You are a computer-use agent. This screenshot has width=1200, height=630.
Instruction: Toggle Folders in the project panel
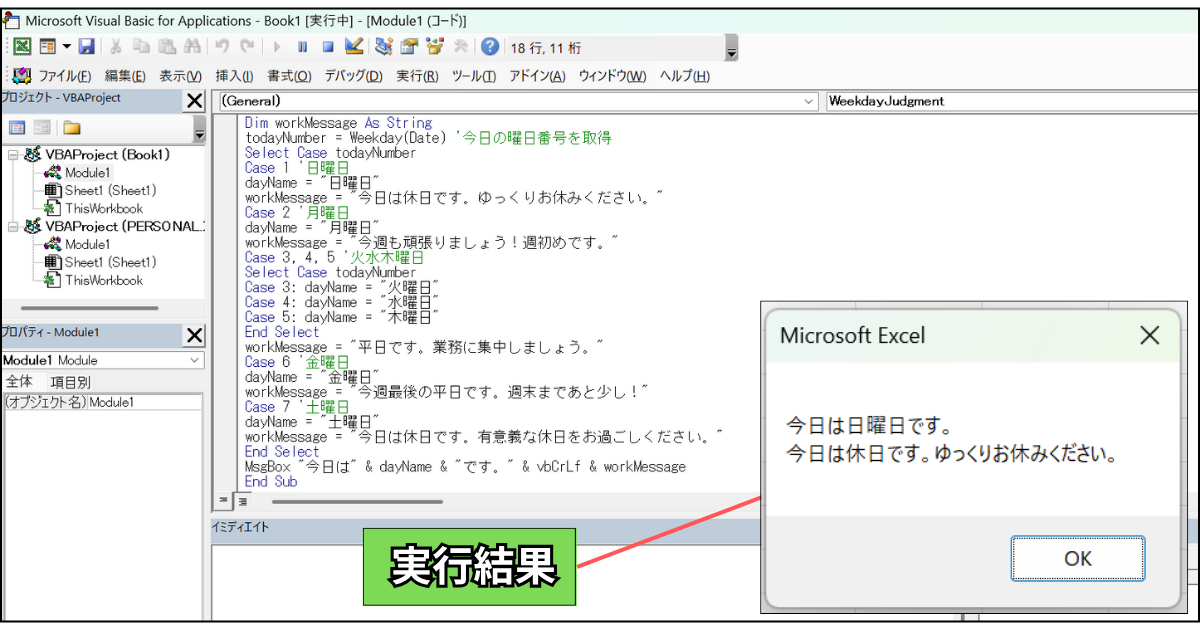click(72, 128)
